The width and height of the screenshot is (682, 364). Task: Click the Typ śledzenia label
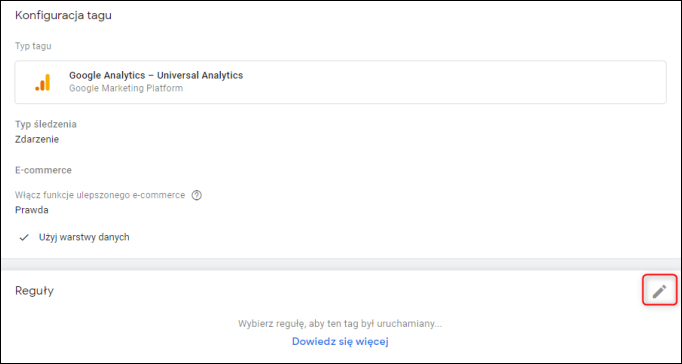(46, 124)
